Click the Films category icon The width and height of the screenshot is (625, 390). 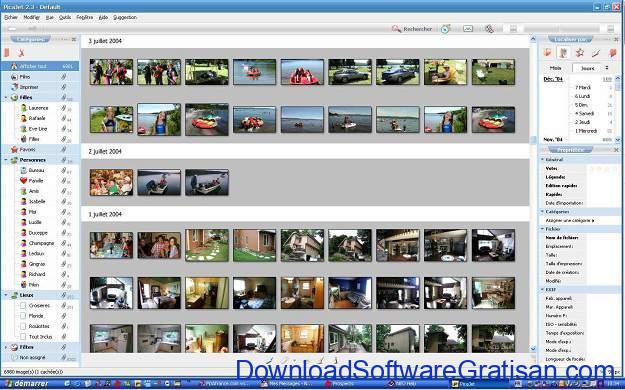point(15,77)
